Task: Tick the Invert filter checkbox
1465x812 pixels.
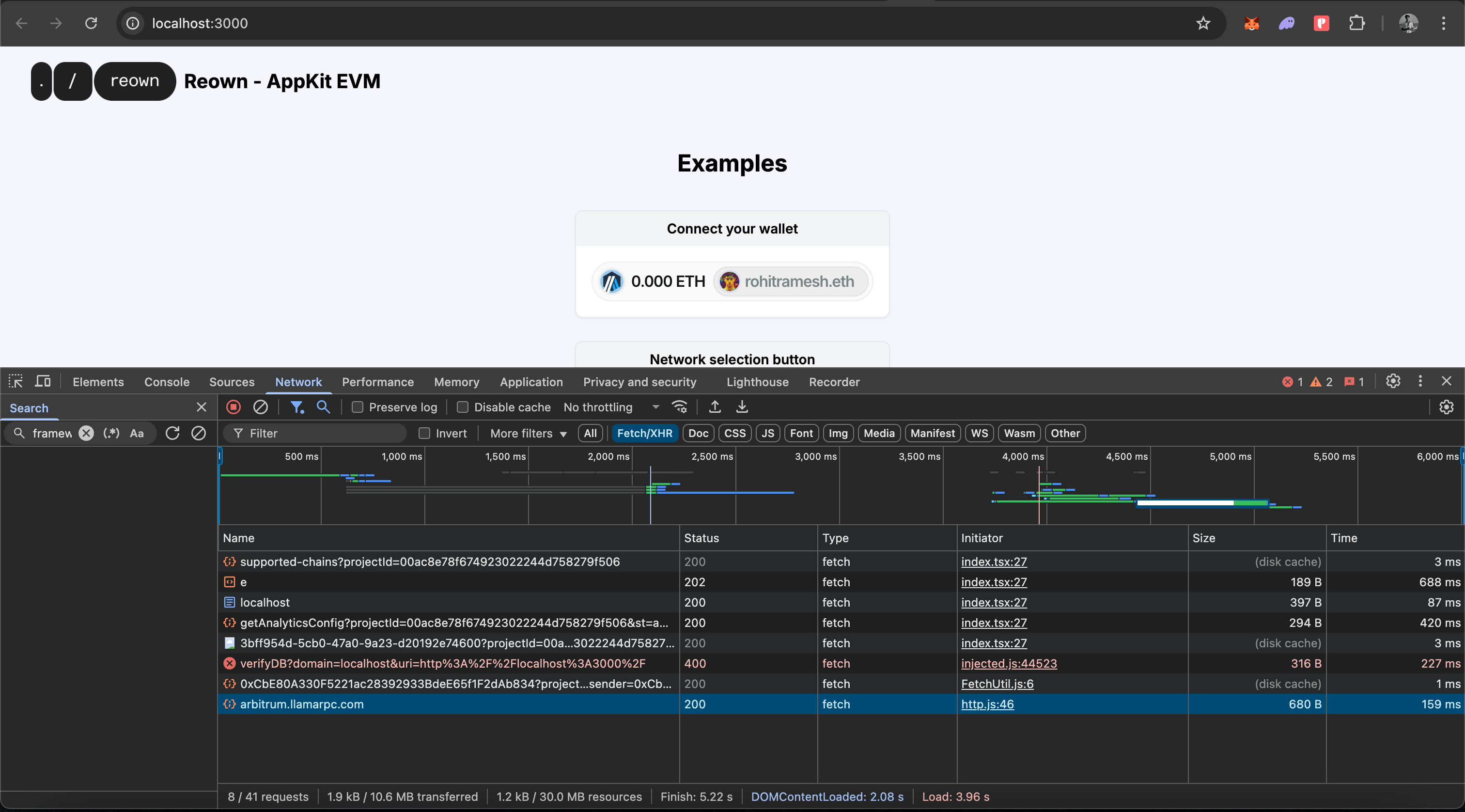Action: click(x=424, y=433)
